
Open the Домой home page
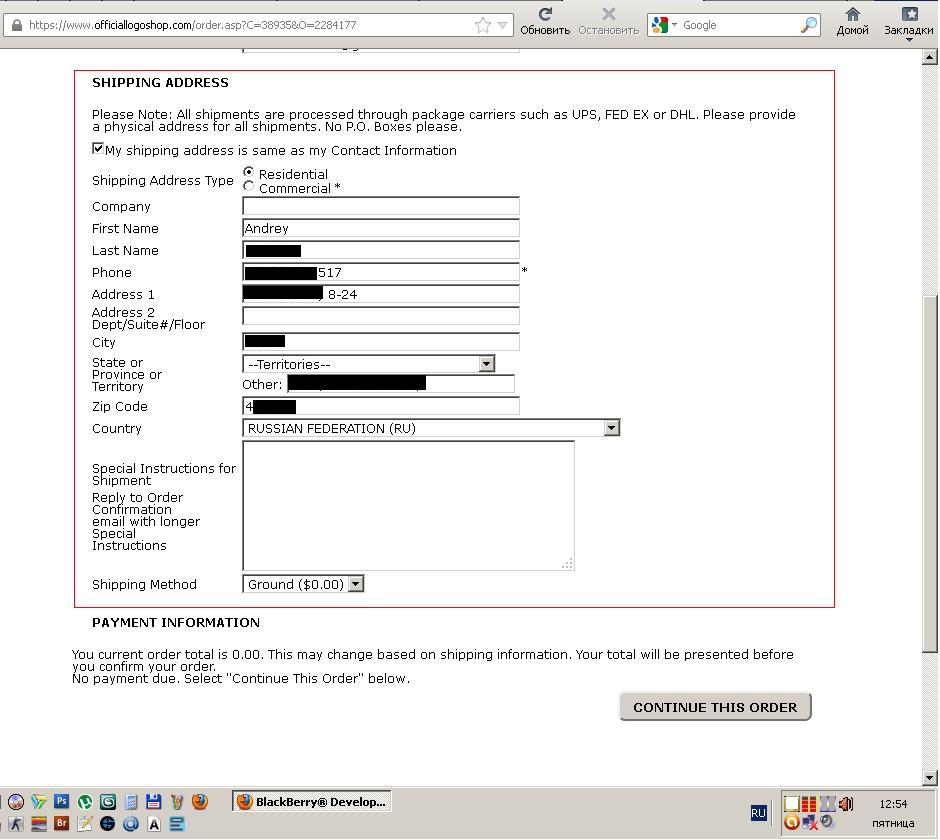click(x=852, y=20)
